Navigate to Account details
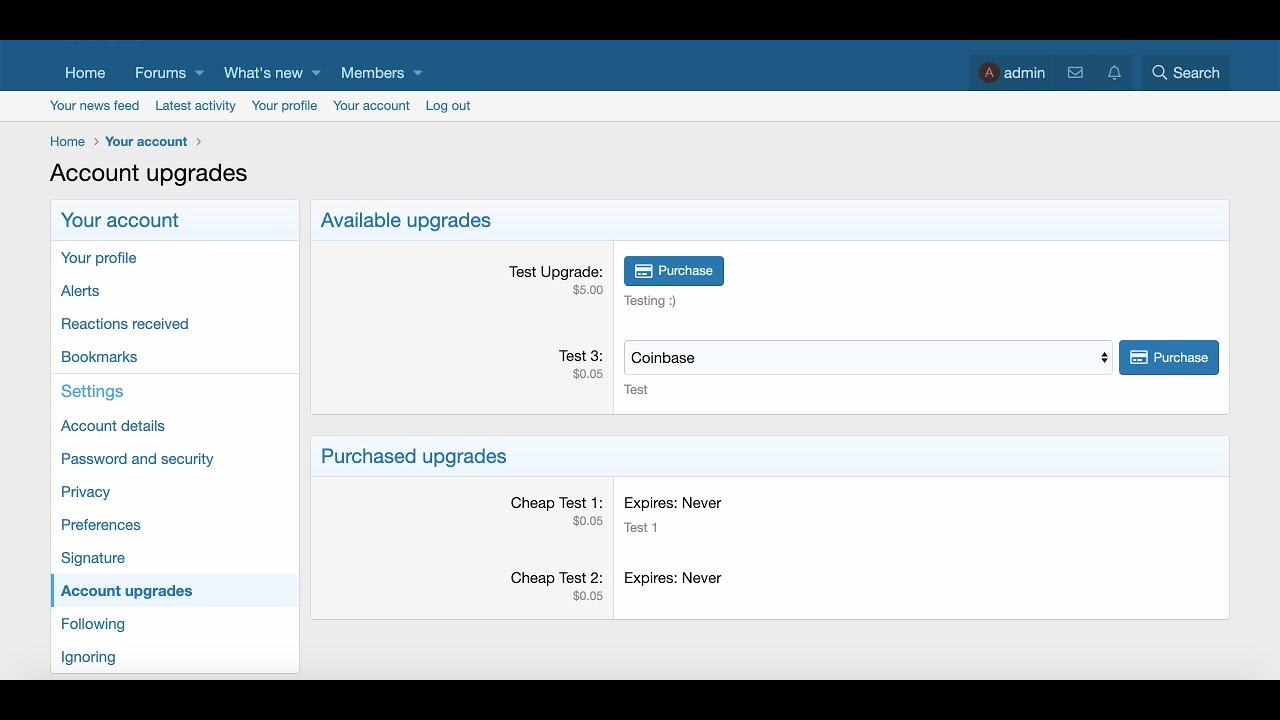 [x=112, y=425]
